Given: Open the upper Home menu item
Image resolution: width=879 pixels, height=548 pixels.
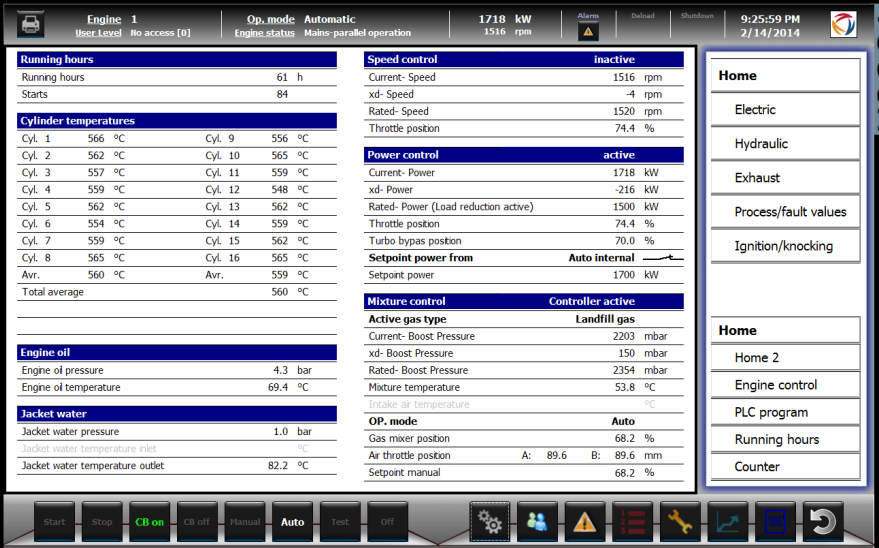Looking at the screenshot, I should [x=785, y=76].
